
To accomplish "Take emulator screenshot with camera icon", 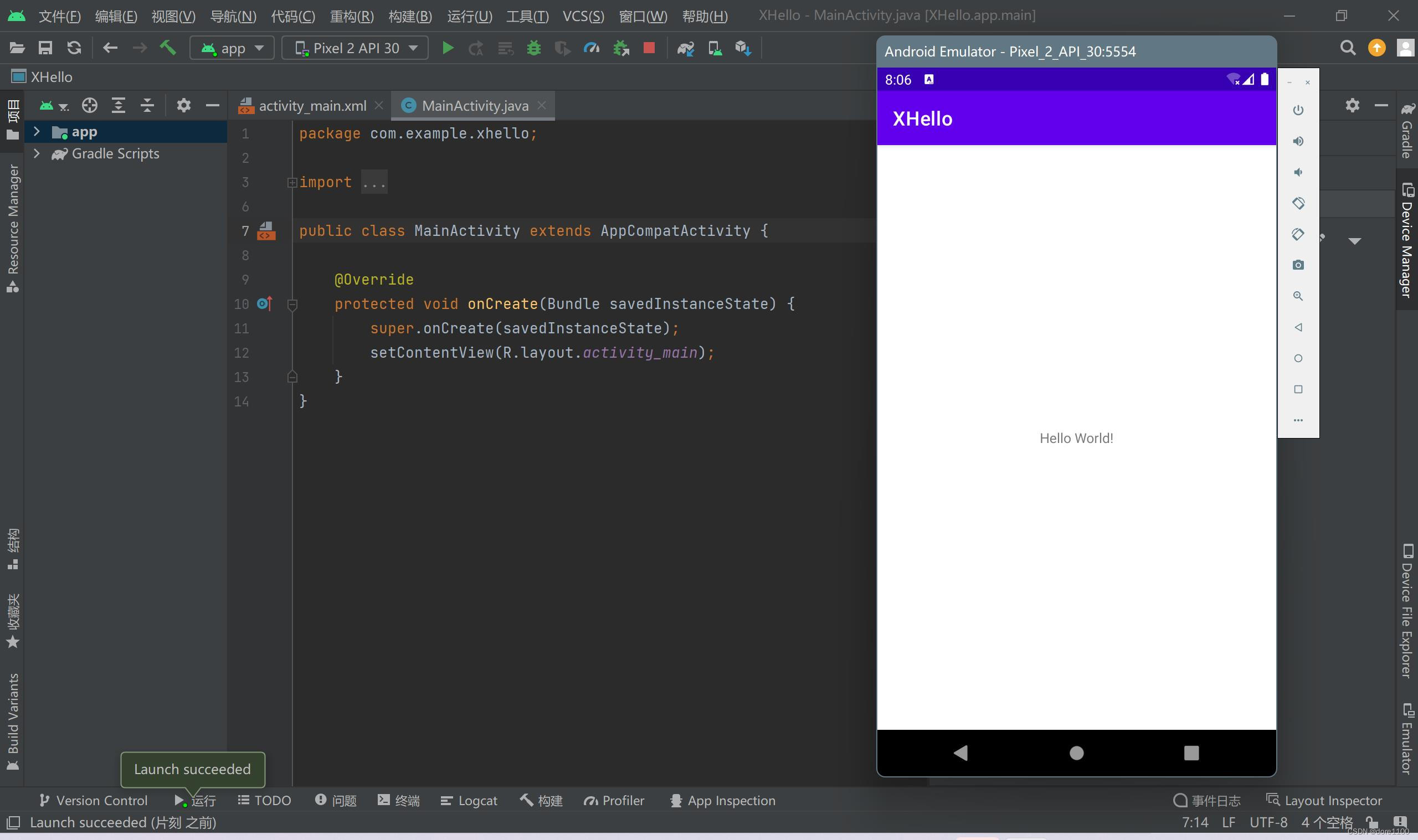I will click(1298, 265).
